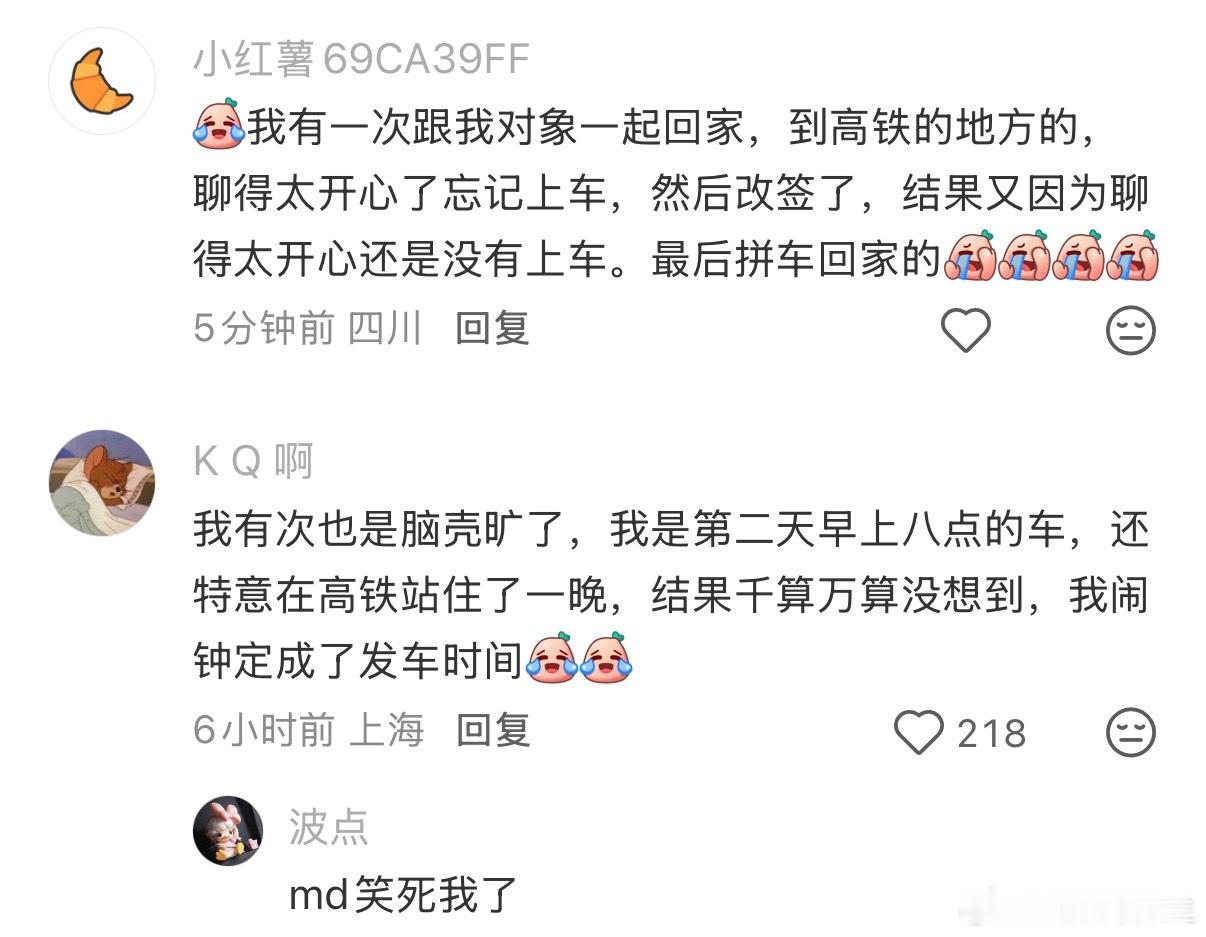
Task: Like K Q 啊's comment with the heart
Action: point(918,732)
